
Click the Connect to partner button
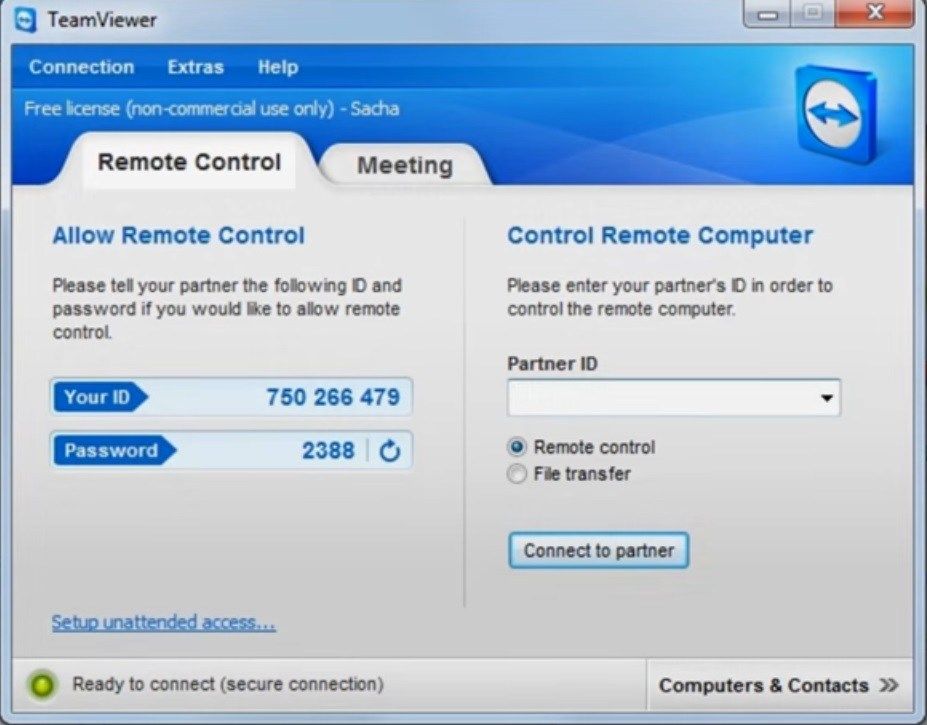coord(599,551)
